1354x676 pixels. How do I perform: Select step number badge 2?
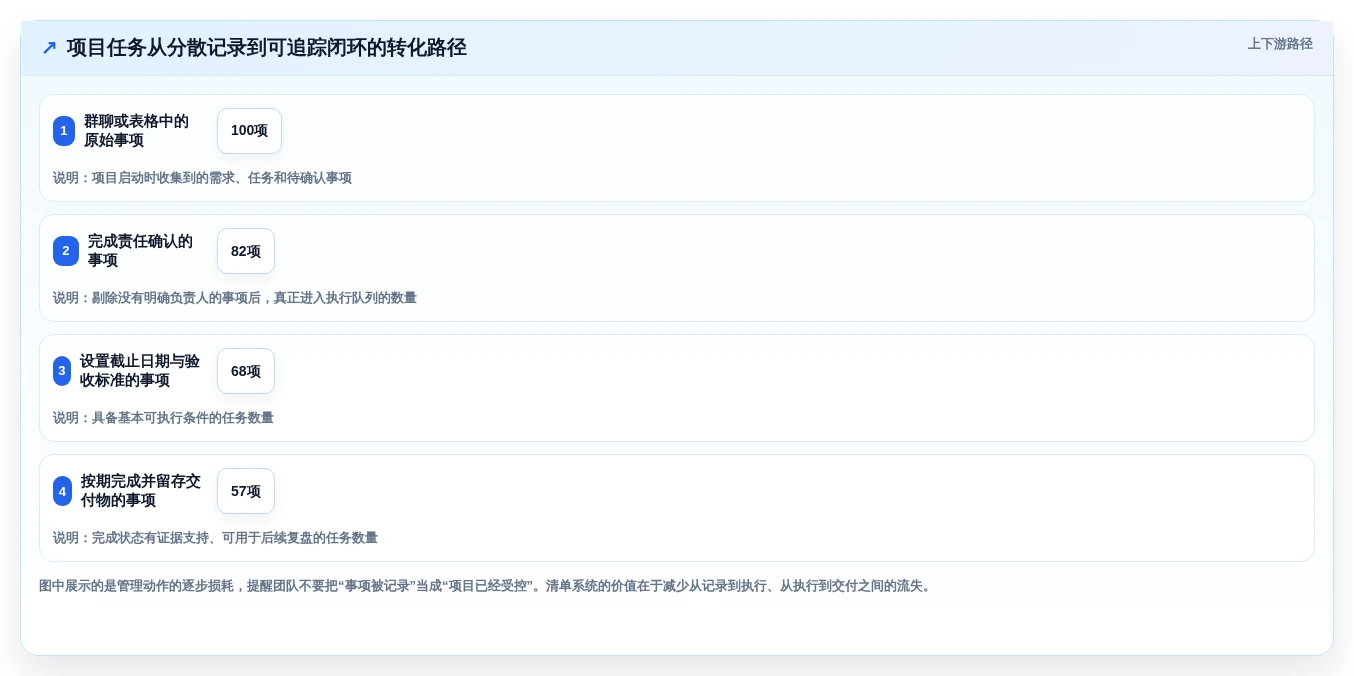(66, 251)
